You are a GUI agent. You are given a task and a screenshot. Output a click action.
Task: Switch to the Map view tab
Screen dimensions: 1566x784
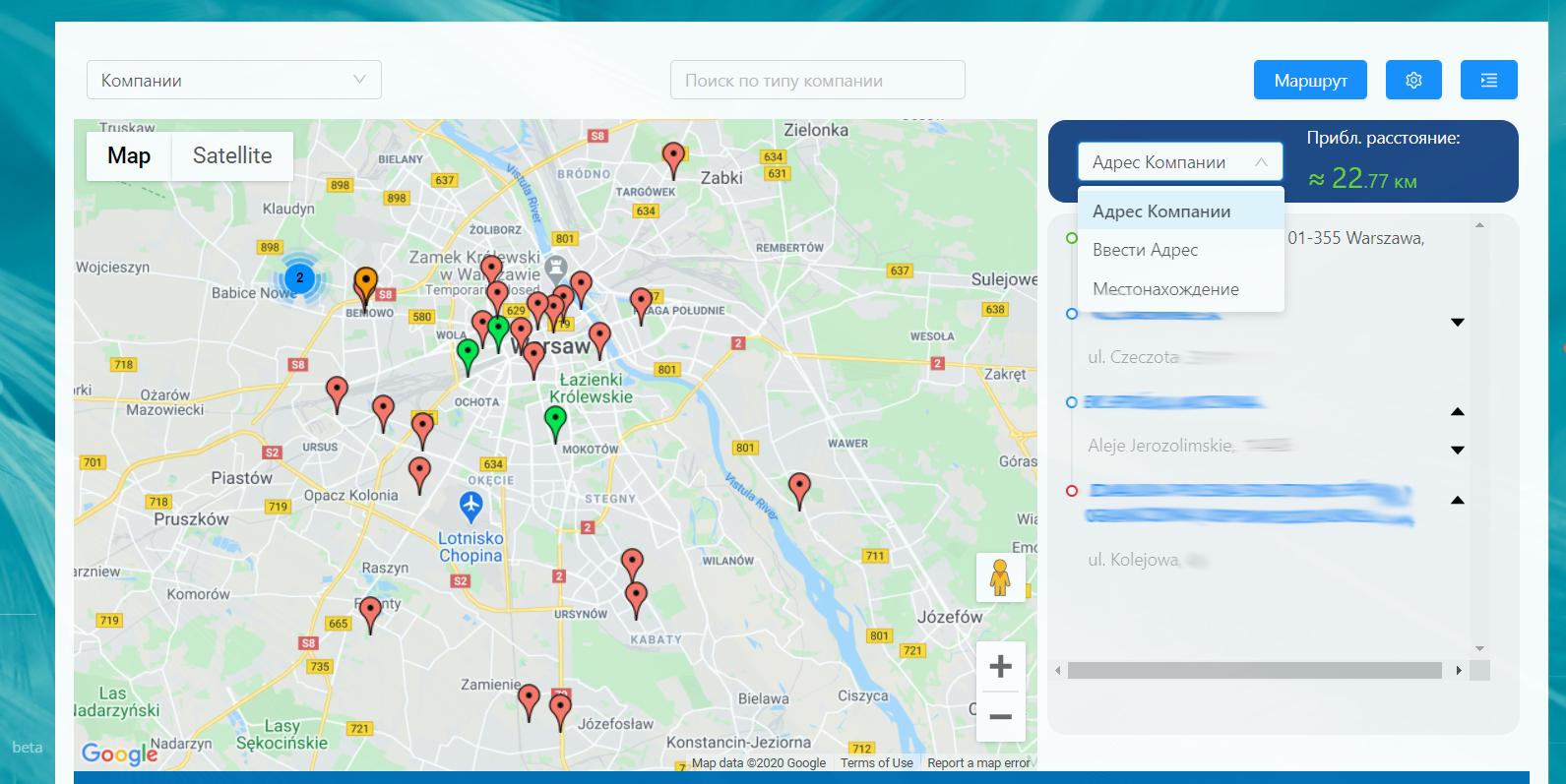[129, 155]
